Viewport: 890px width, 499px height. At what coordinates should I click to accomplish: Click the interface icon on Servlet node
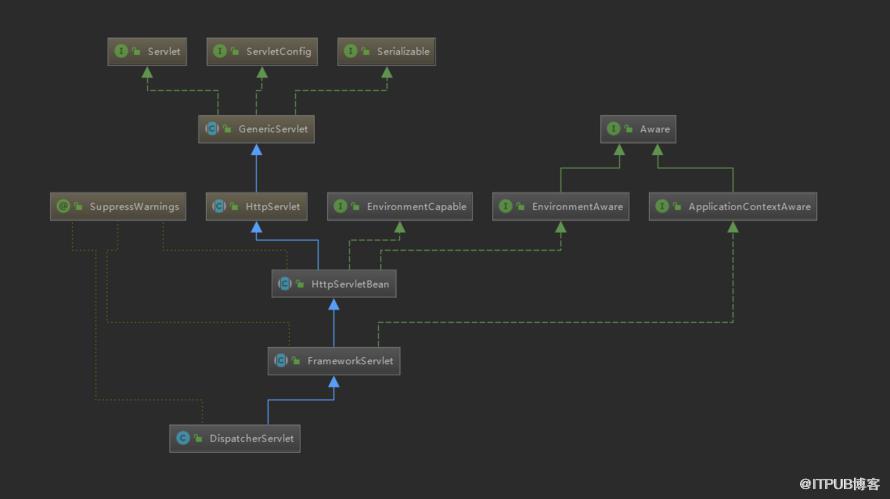[x=121, y=51]
